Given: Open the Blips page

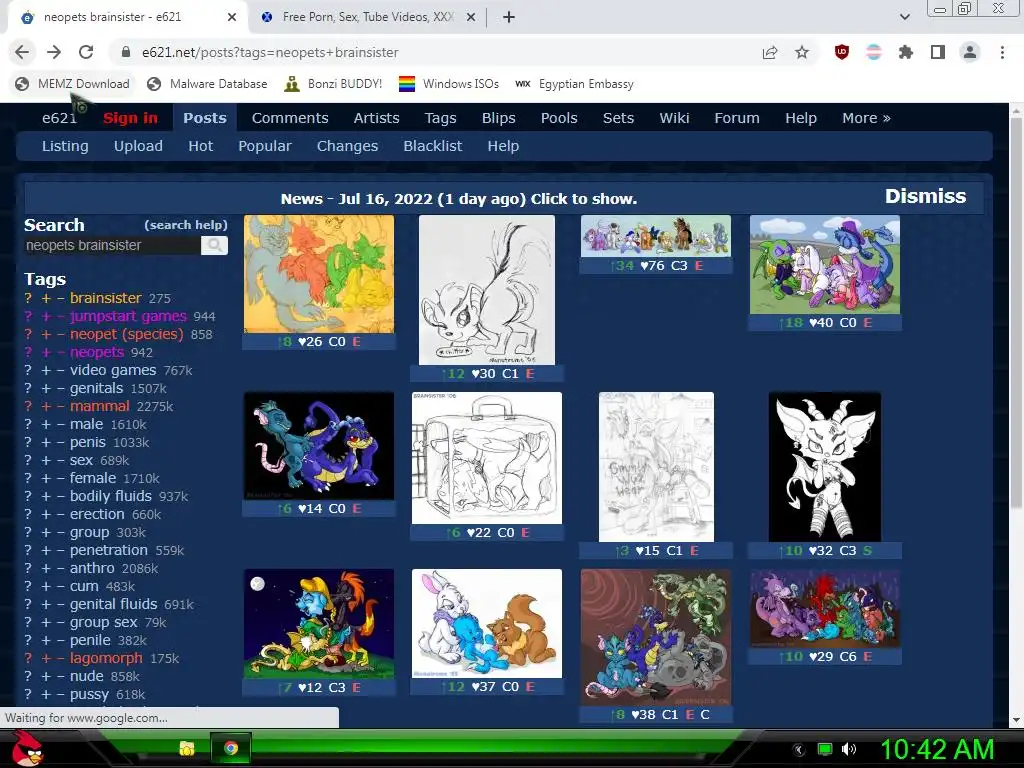Looking at the screenshot, I should 498,118.
